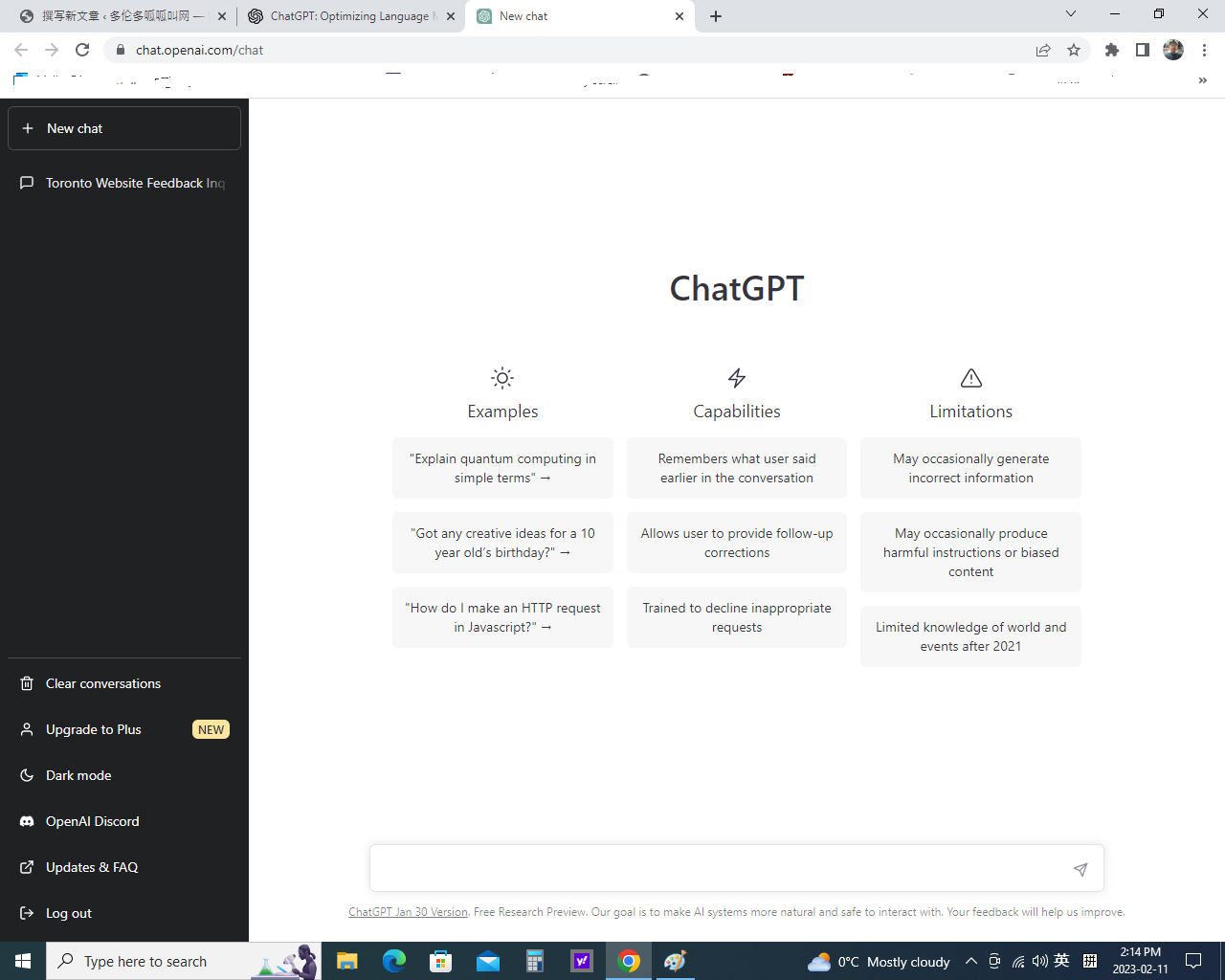Click the browser forward arrow
Viewport: 1225px width, 980px height.
click(x=52, y=50)
